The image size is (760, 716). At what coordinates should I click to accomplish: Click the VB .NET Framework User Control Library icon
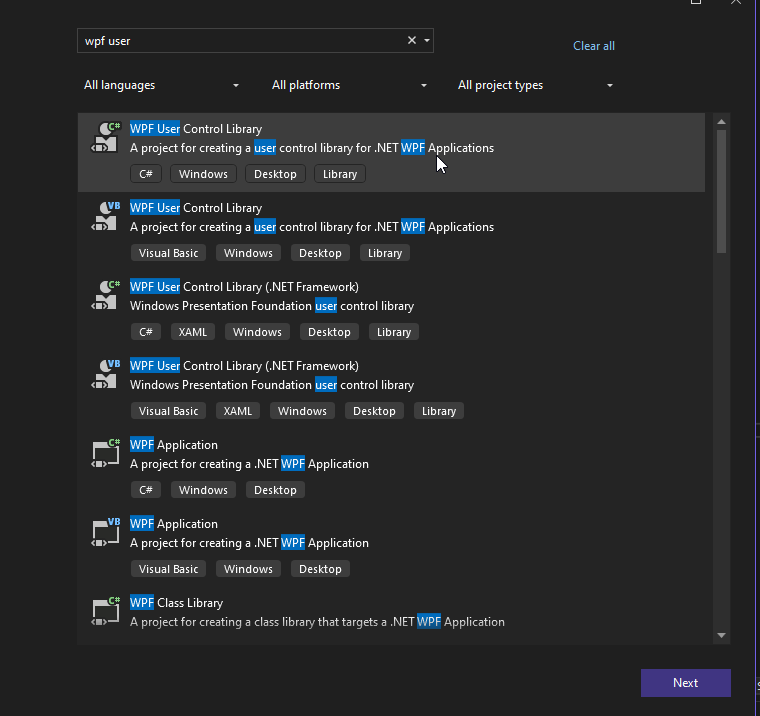click(106, 375)
